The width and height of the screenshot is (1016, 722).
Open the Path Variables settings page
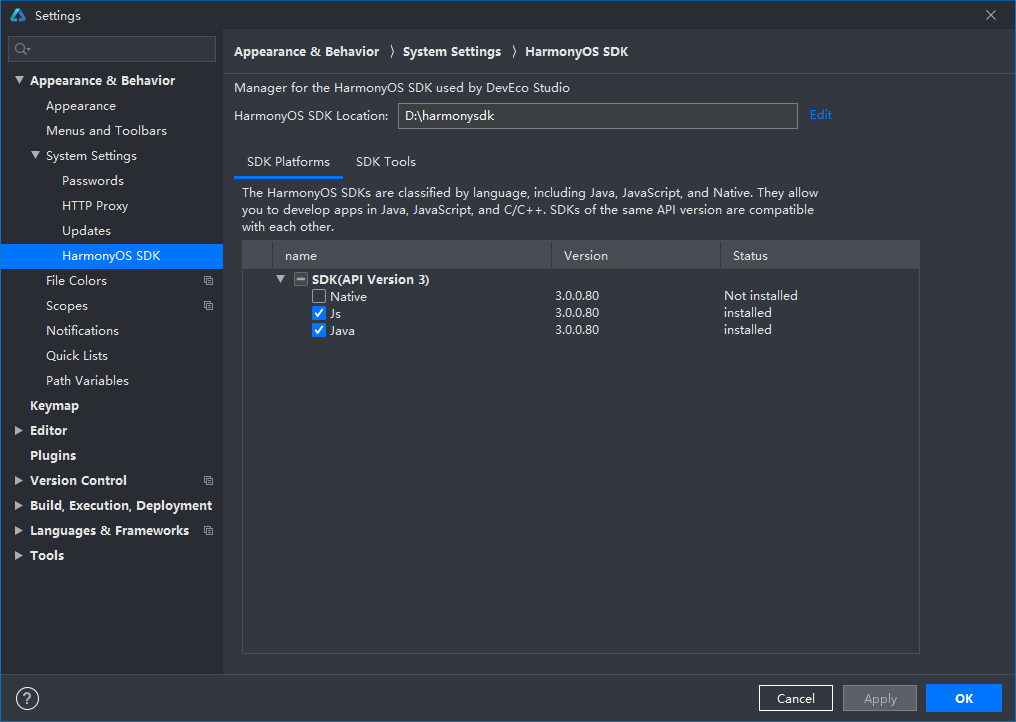pyautogui.click(x=87, y=380)
